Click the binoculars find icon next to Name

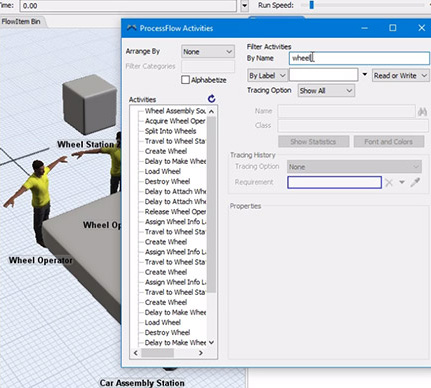(422, 112)
